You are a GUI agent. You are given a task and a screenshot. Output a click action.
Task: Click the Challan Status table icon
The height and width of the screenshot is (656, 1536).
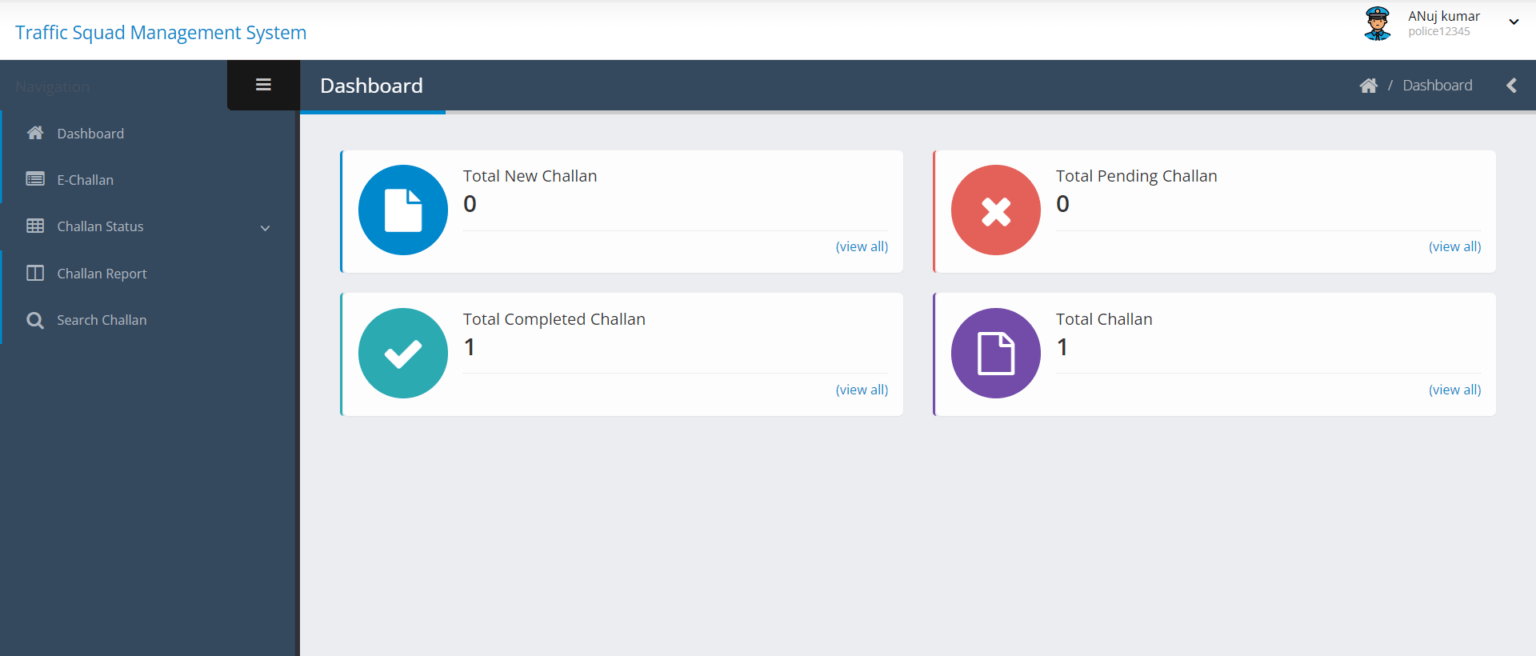(x=35, y=227)
